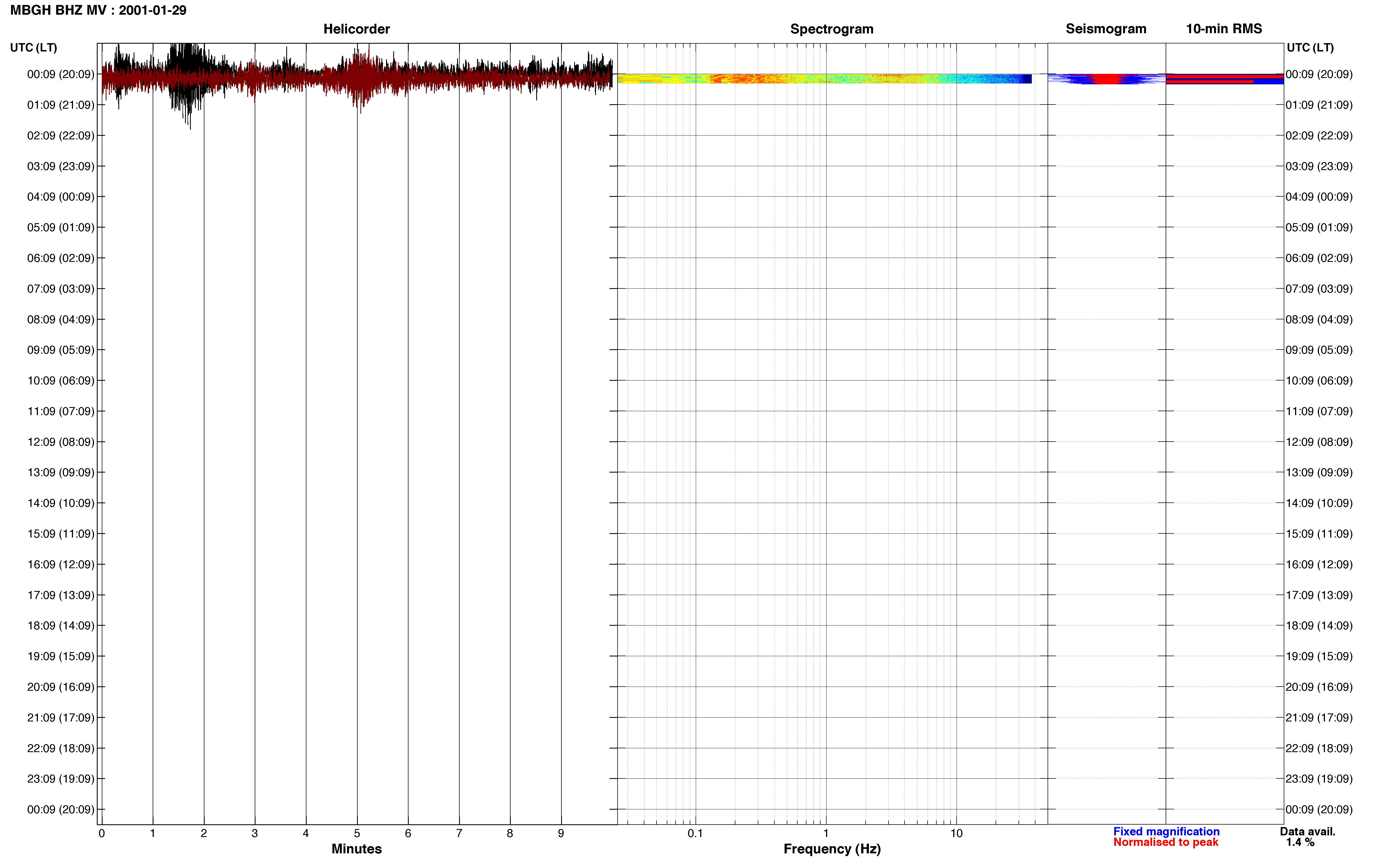The width and height of the screenshot is (1388, 868).
Task: Click the 'Seismogram' panel heading
Action: pos(1106,29)
